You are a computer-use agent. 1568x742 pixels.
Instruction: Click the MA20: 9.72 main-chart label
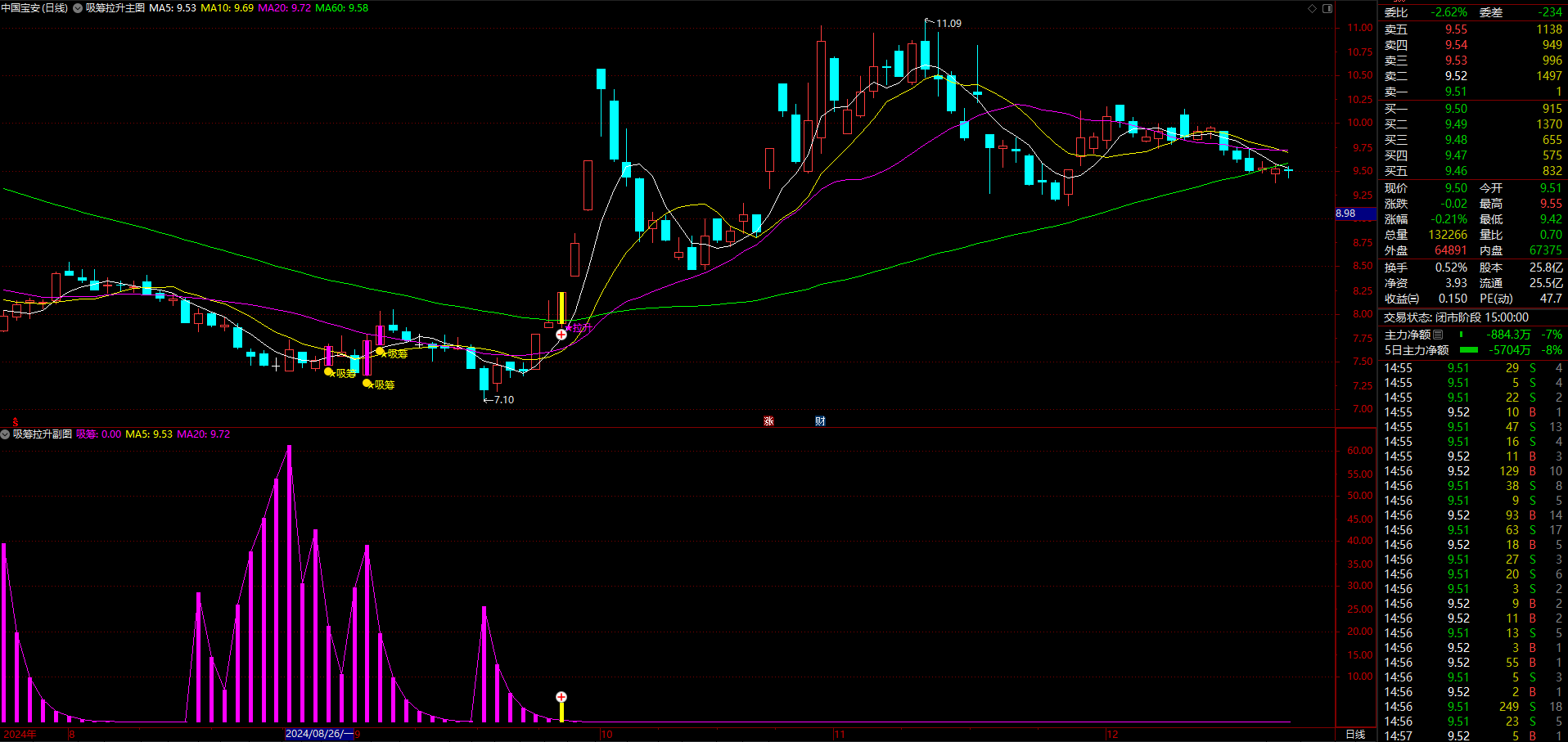(x=285, y=8)
